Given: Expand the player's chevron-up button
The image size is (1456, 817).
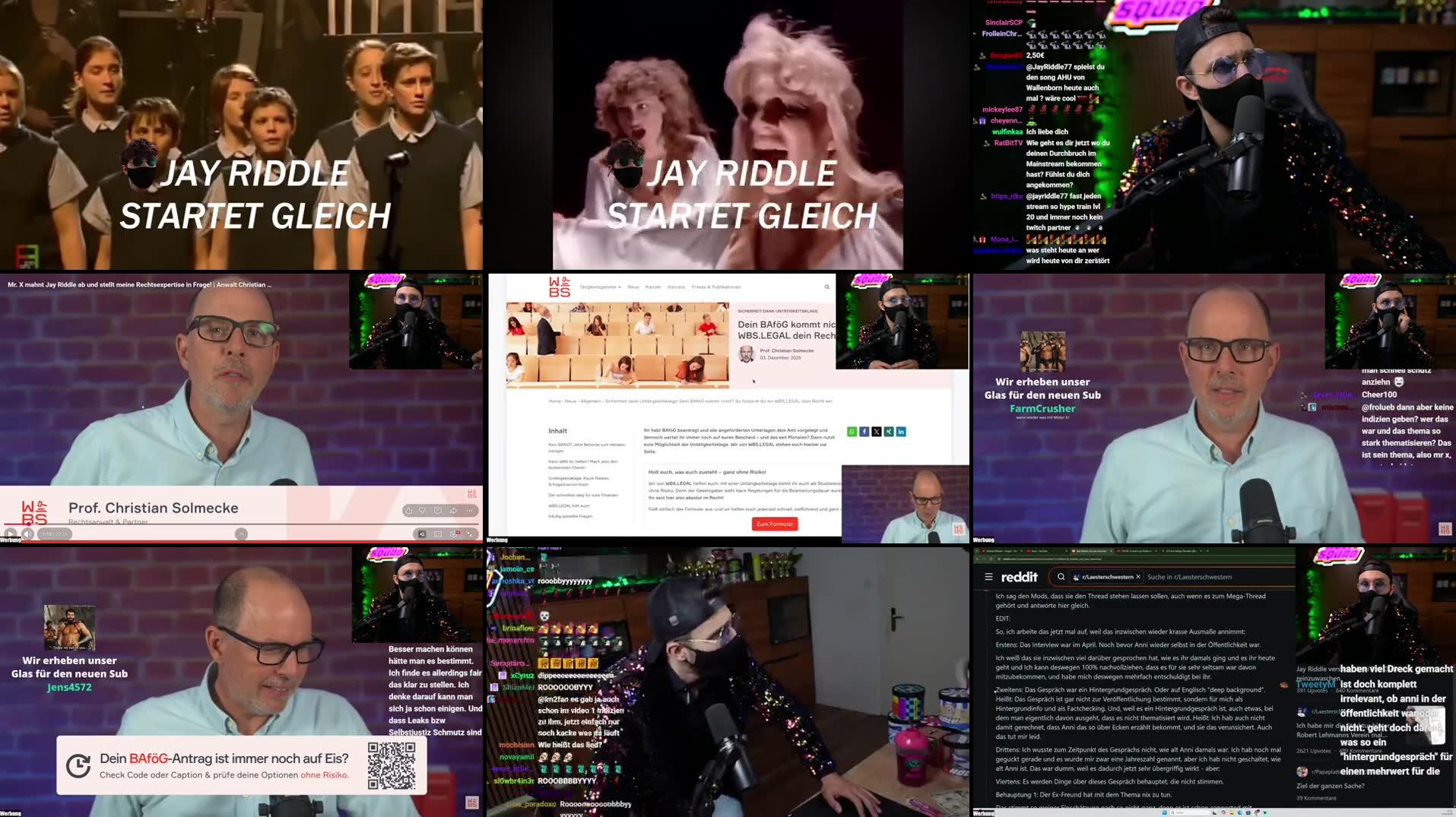Looking at the screenshot, I should point(241,534).
